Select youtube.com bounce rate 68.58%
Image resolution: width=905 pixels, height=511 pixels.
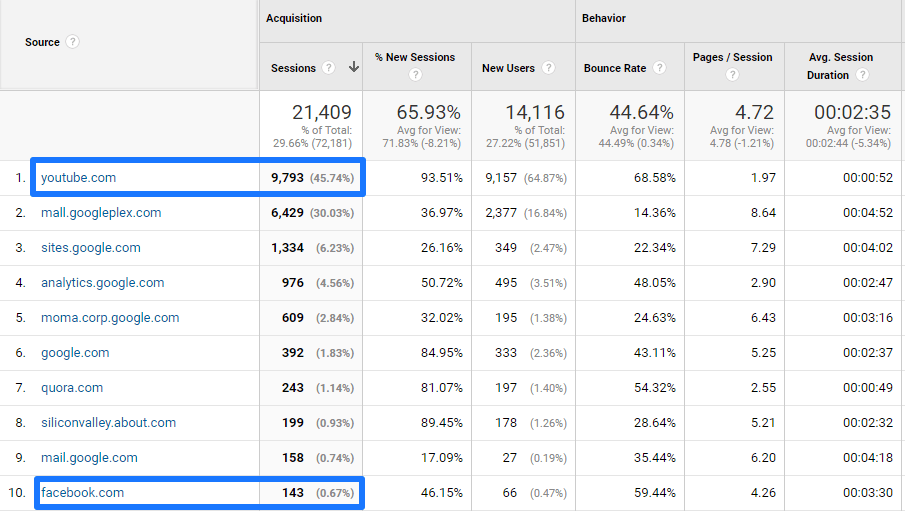[655, 178]
